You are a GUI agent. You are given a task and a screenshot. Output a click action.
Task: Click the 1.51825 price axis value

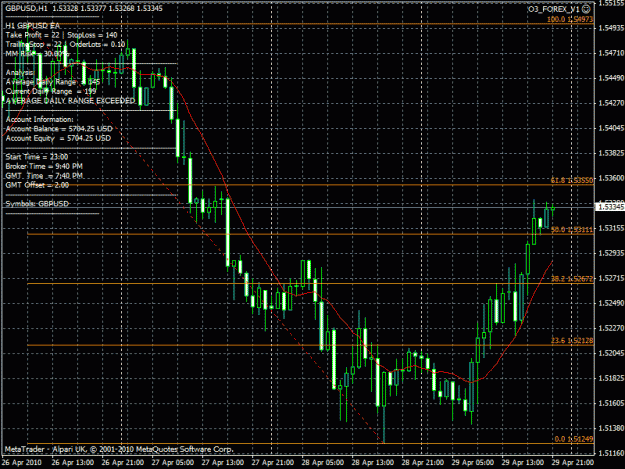tap(611, 378)
